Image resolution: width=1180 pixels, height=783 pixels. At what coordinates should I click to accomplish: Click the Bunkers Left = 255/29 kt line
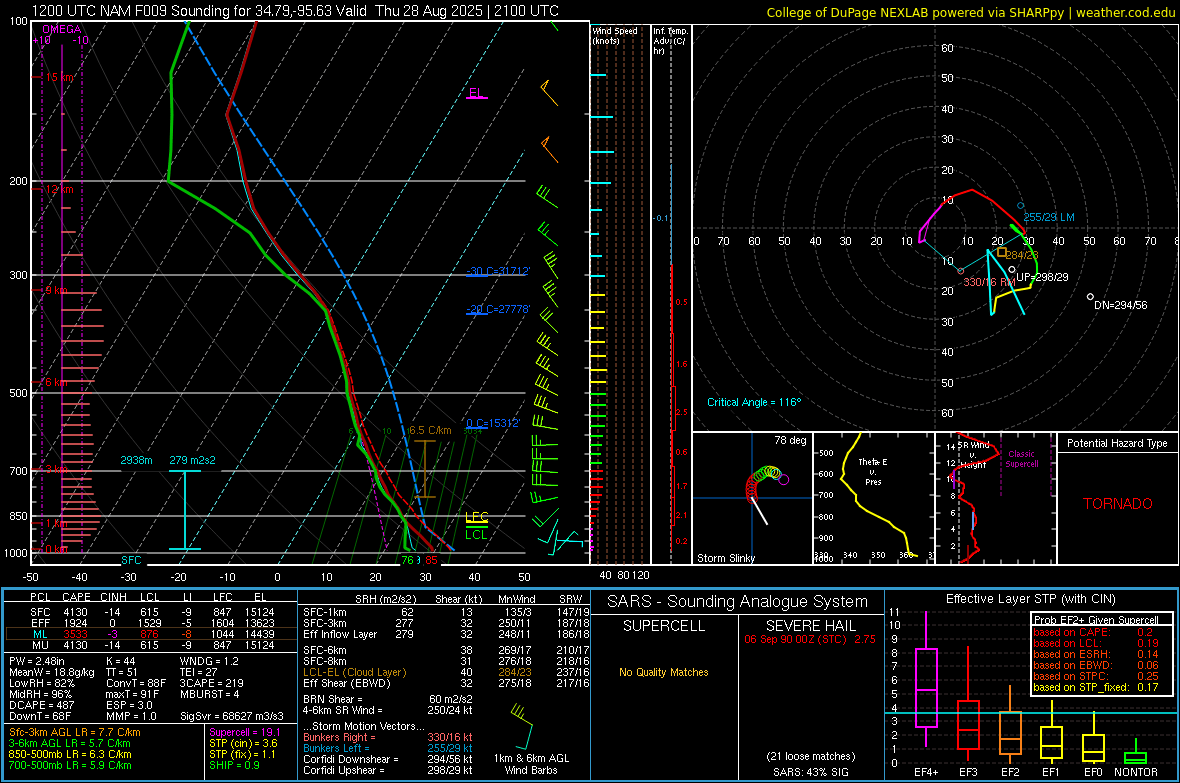point(388,748)
